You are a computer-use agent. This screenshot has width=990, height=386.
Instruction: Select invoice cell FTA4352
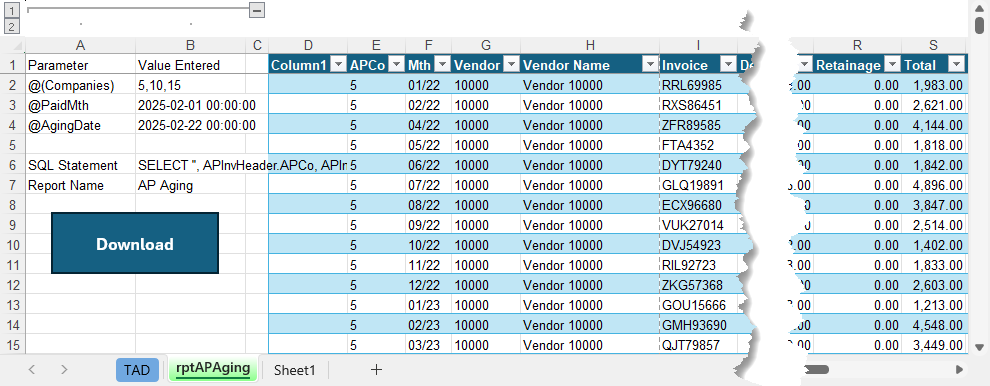(x=698, y=145)
